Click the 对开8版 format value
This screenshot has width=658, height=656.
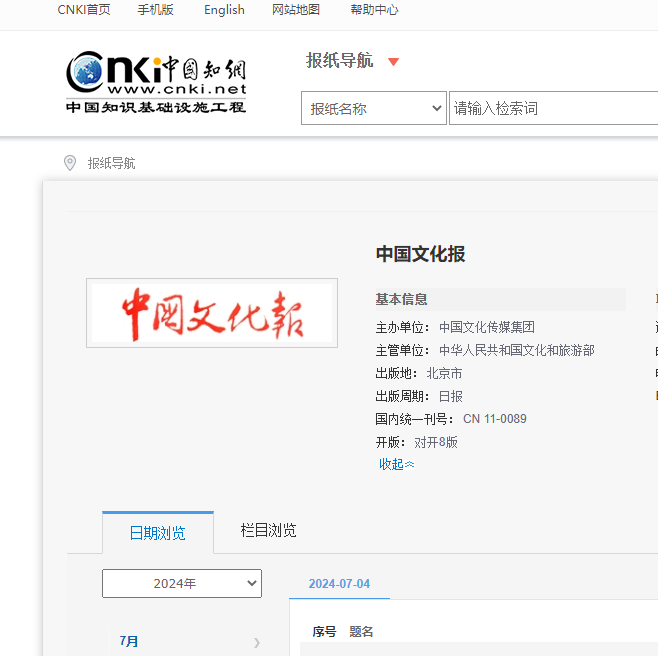pos(436,442)
